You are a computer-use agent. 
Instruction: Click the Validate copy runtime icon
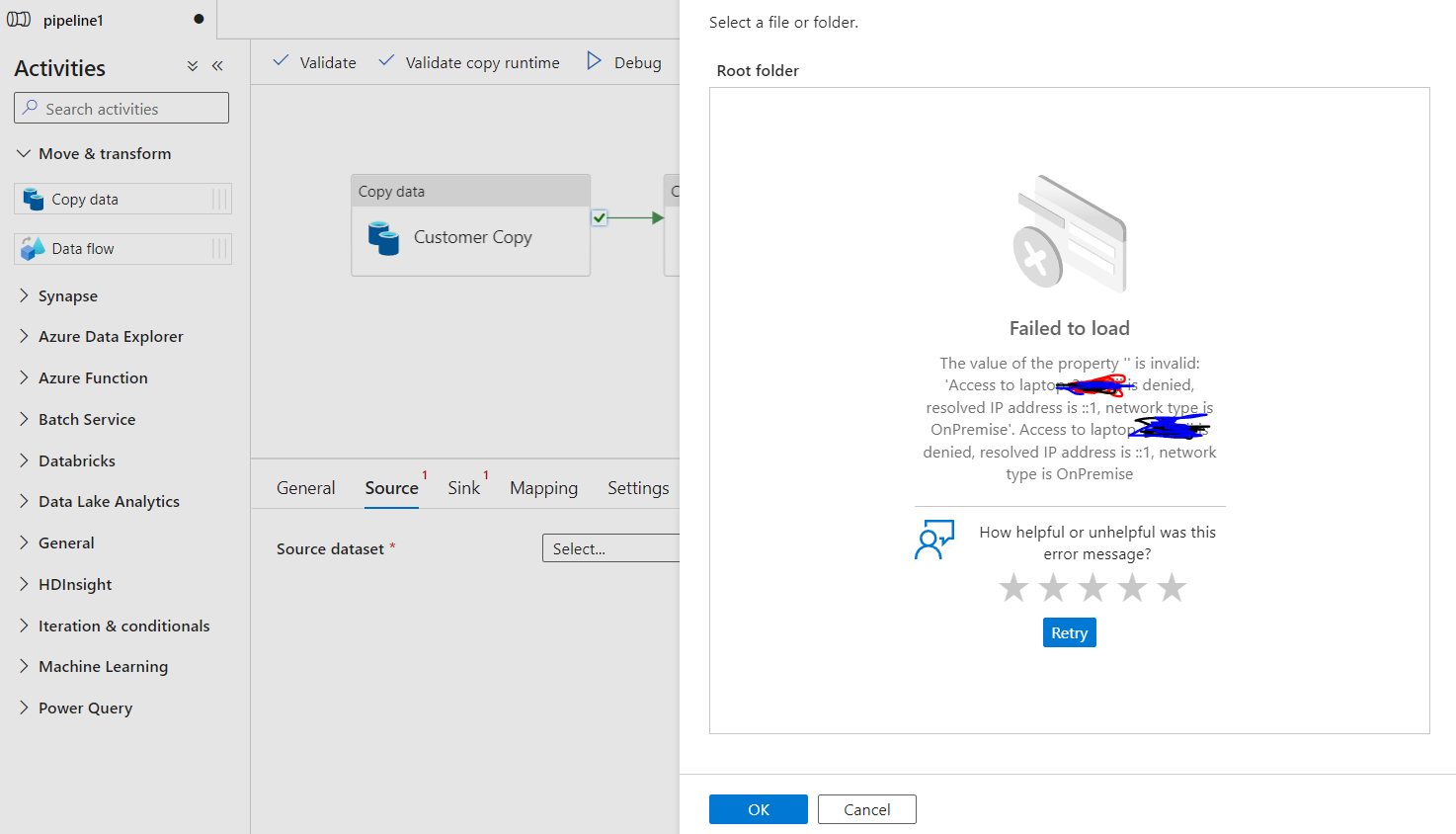click(x=385, y=61)
